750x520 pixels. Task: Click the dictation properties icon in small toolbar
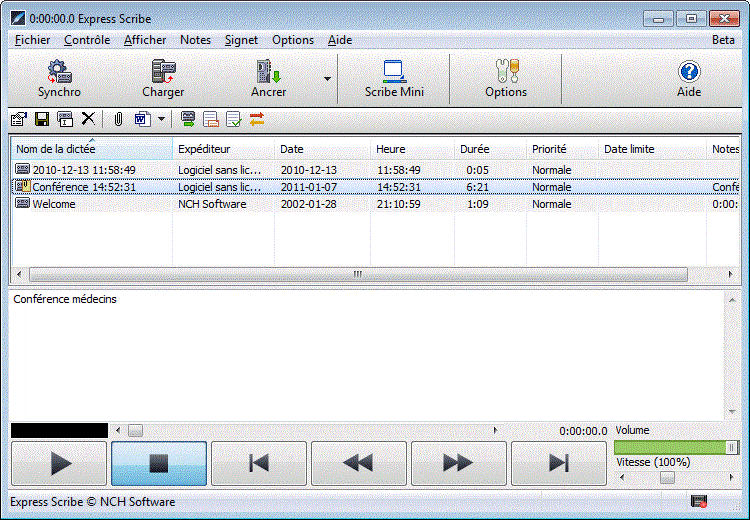(19, 119)
